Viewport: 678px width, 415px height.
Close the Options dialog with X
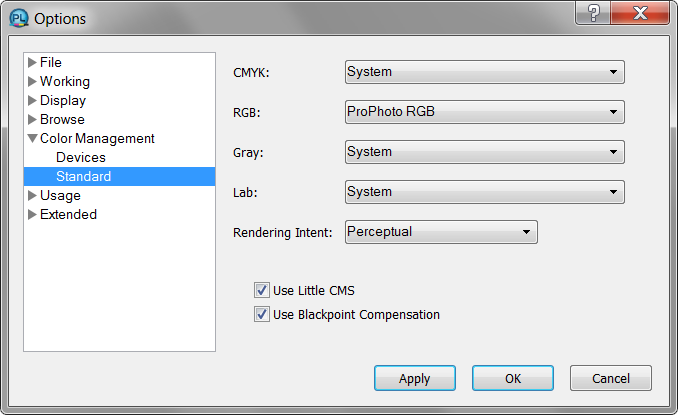point(640,13)
